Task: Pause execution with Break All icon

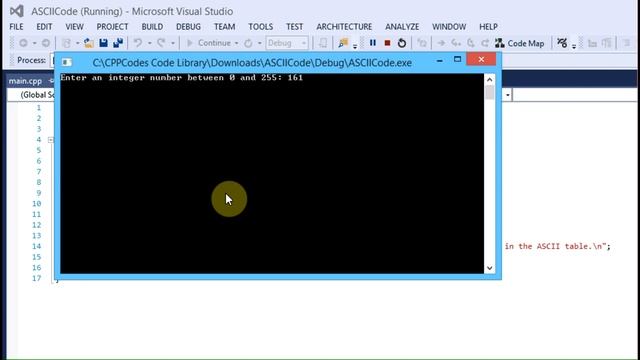Action: point(373,43)
